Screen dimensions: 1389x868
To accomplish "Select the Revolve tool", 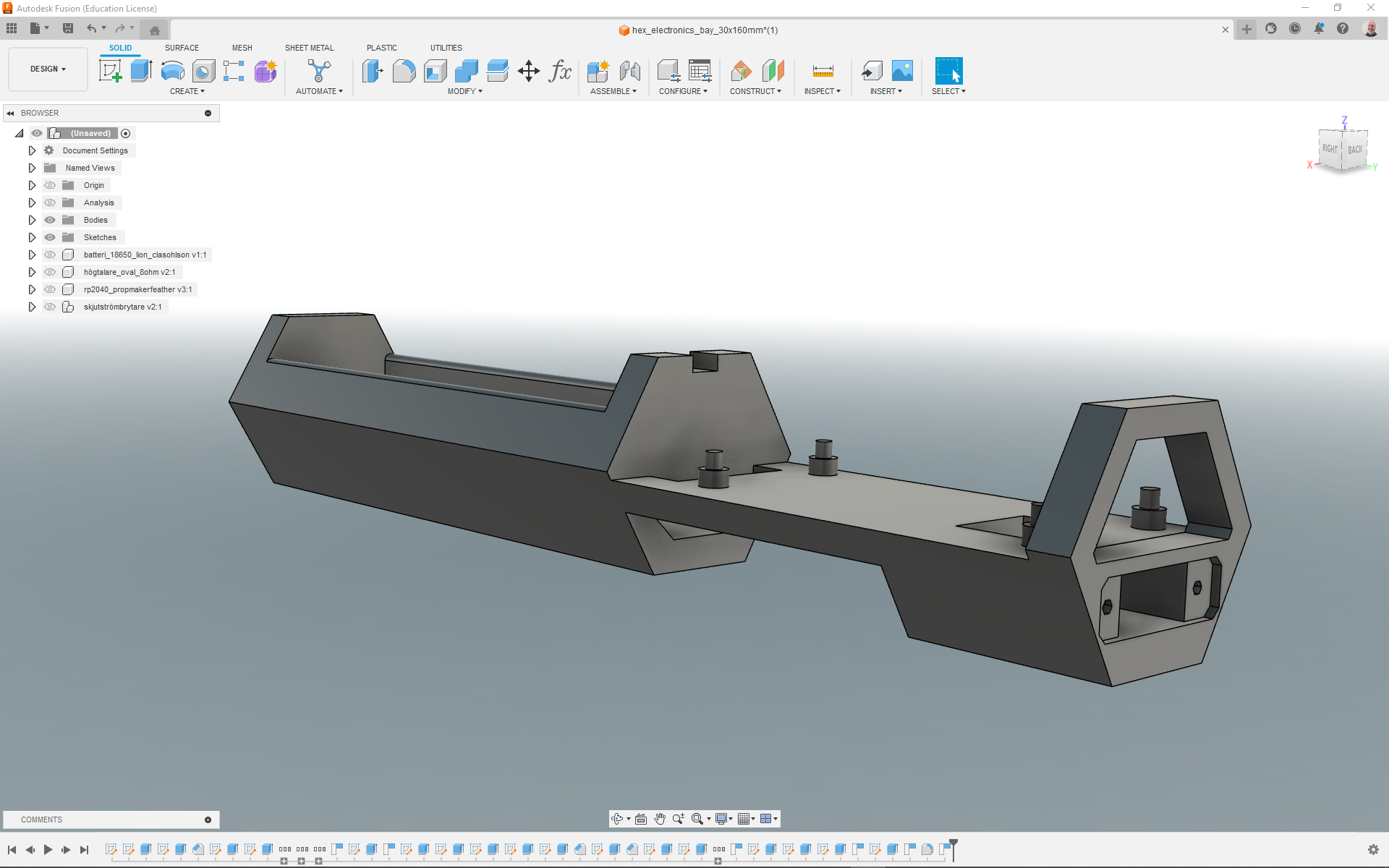I will point(172,71).
